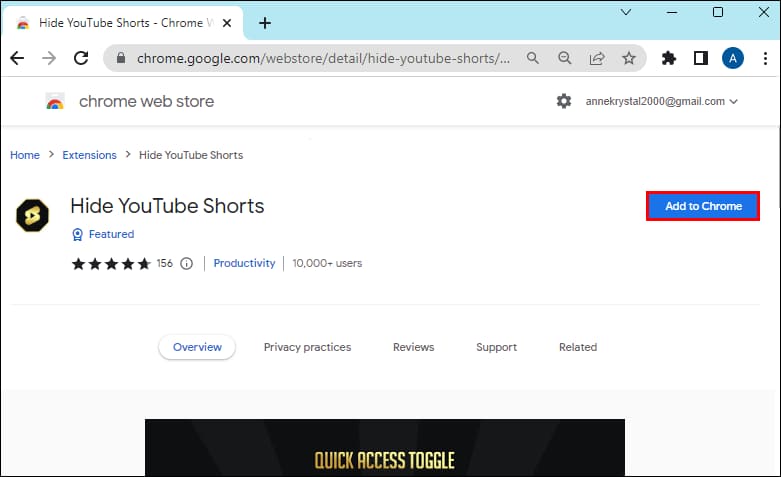Switch to the Privacy practices tab
The image size is (781, 477).
307,347
